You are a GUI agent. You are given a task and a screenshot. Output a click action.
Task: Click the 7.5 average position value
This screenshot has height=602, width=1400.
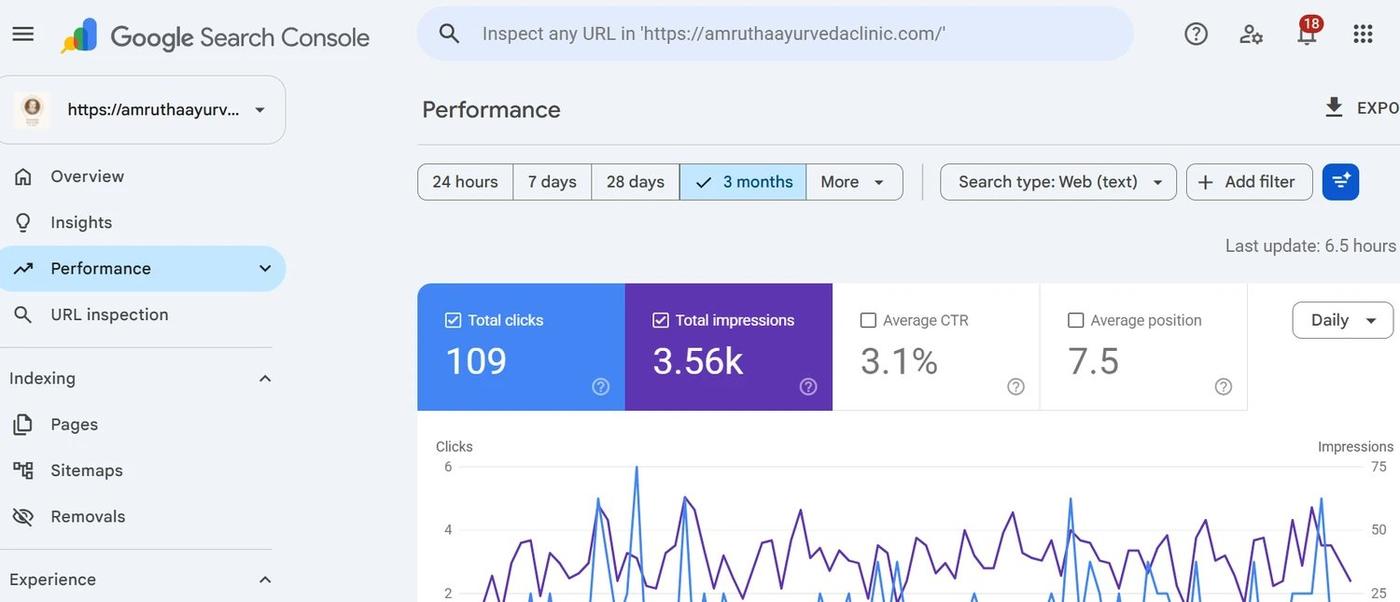[1094, 361]
